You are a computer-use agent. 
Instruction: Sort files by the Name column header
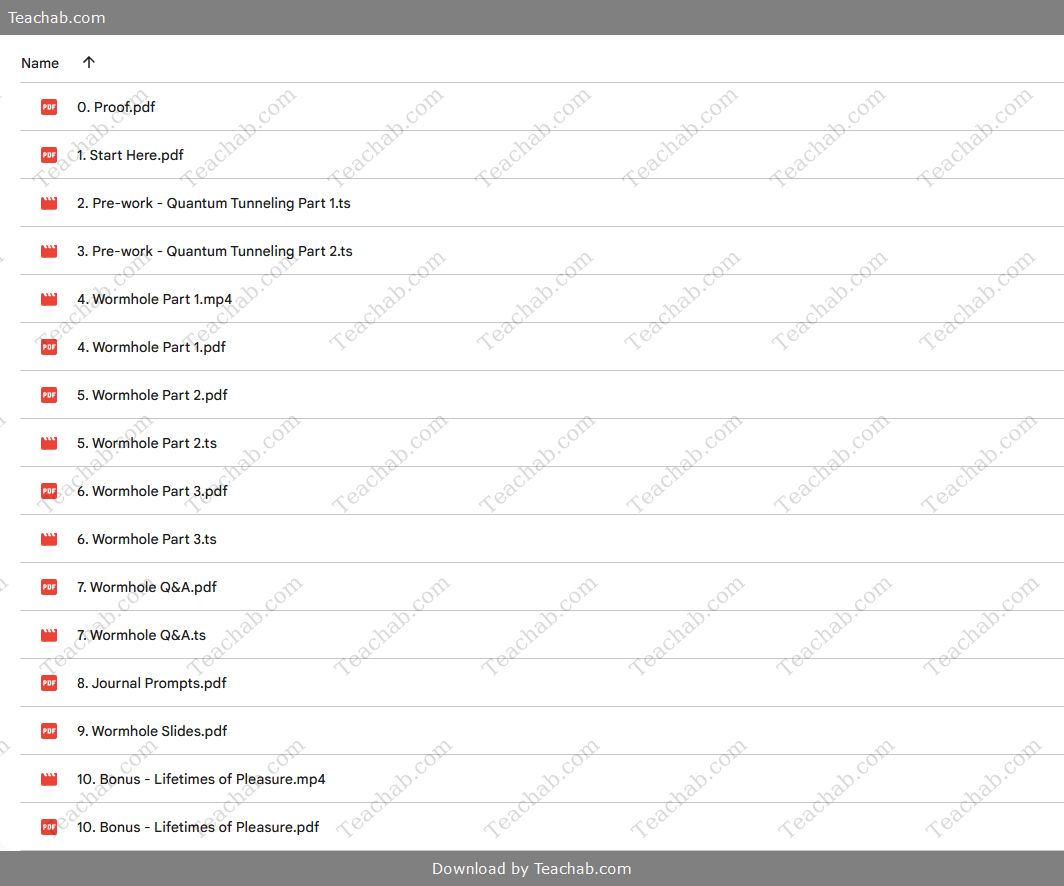[40, 63]
